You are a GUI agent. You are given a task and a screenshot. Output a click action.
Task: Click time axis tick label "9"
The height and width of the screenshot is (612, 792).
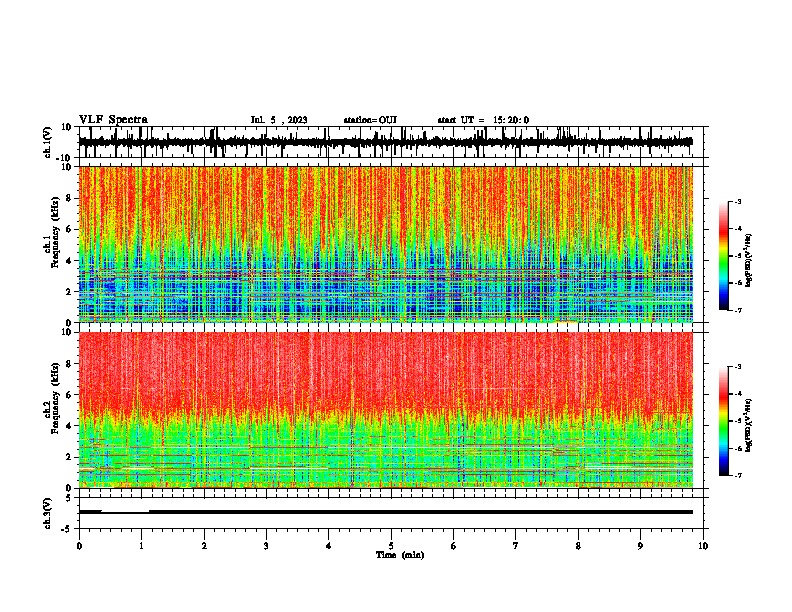(x=640, y=546)
